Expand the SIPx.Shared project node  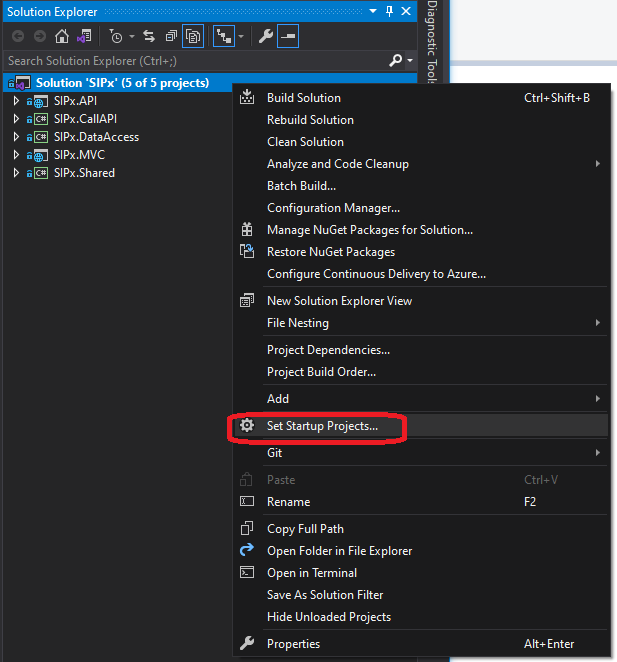click(x=16, y=173)
